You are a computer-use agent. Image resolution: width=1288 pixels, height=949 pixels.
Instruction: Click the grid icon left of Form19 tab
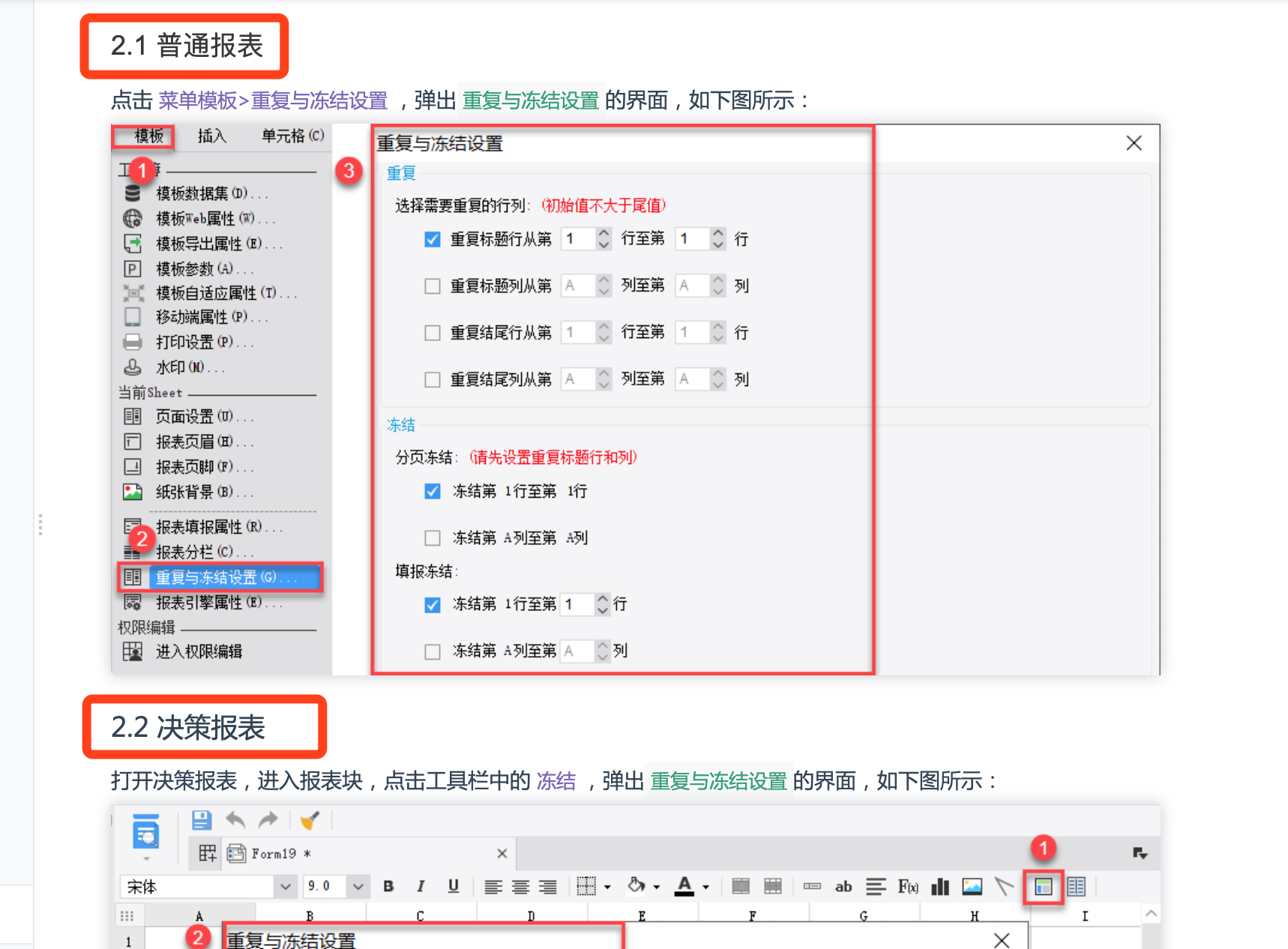pyautogui.click(x=207, y=853)
